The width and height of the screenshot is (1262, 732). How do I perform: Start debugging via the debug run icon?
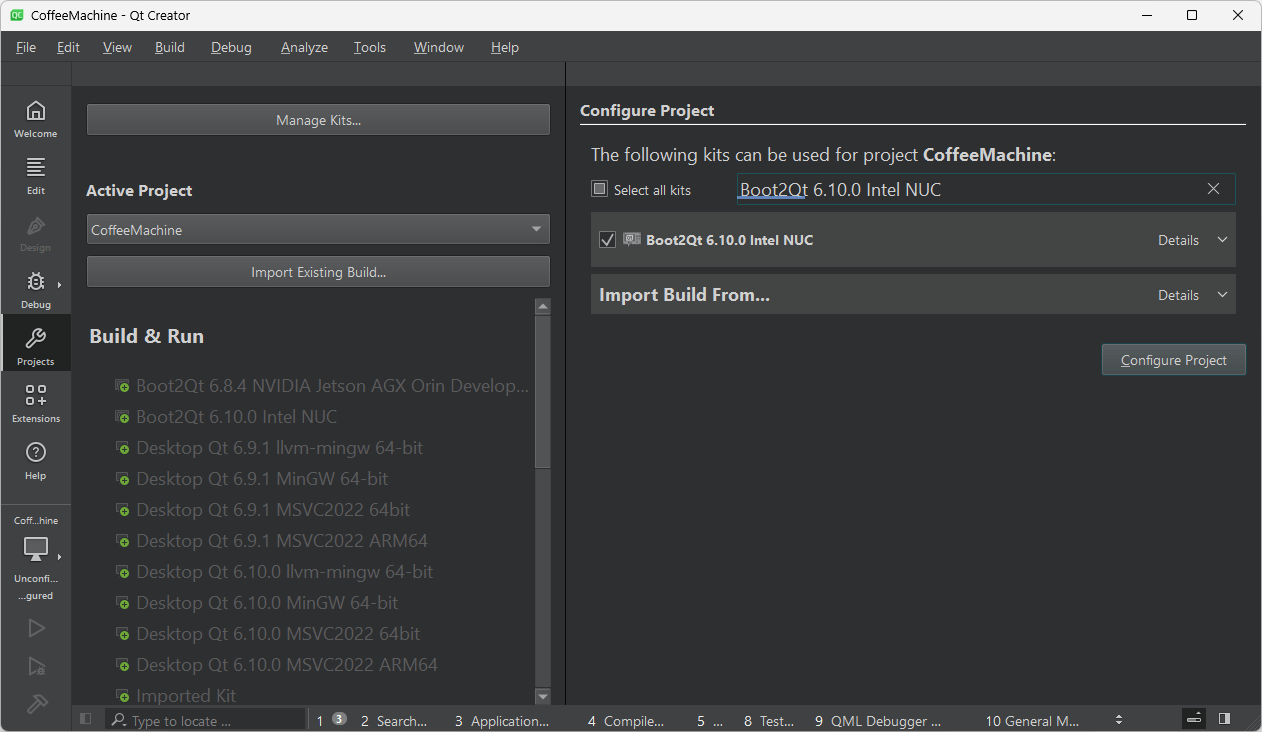pos(35,665)
